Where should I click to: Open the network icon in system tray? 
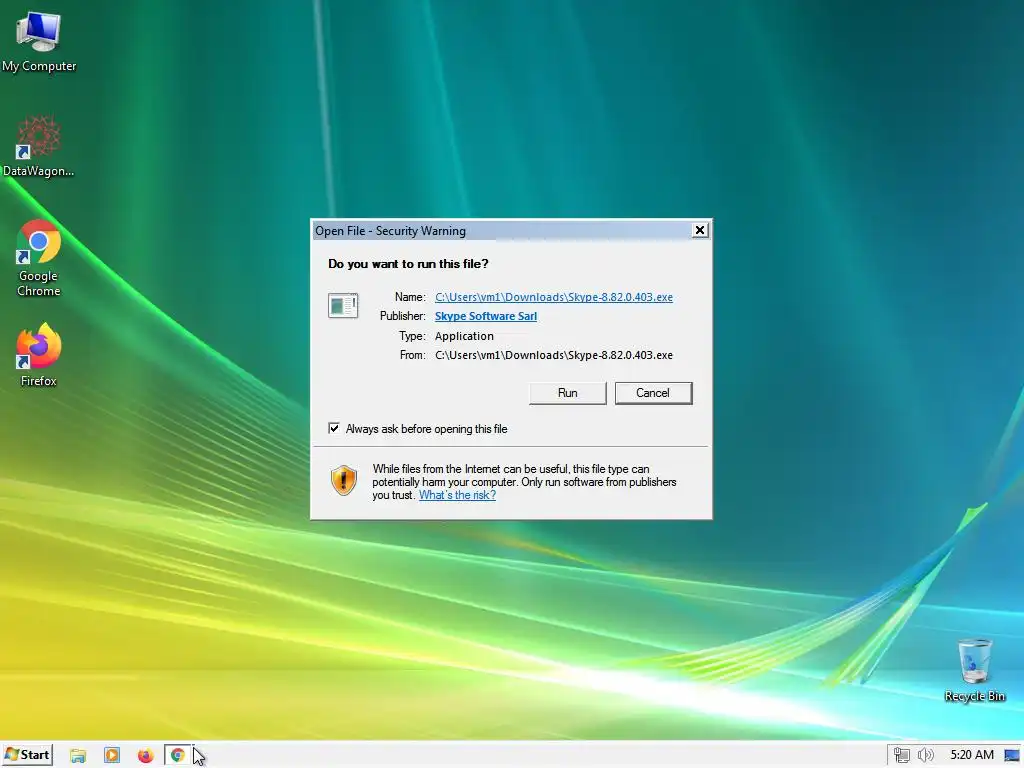(x=902, y=756)
